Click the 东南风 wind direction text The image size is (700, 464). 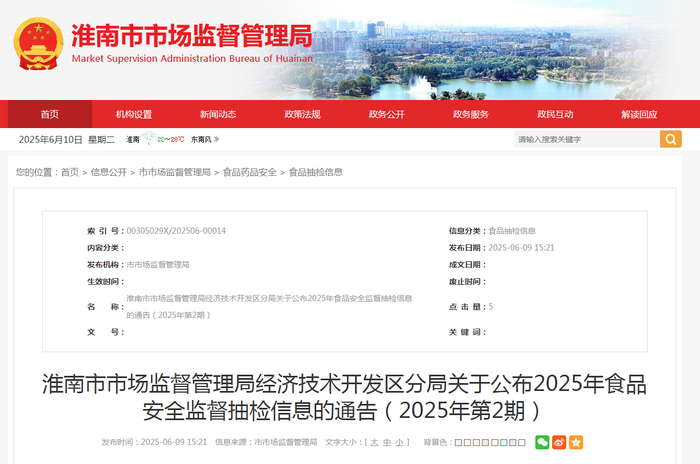(201, 139)
